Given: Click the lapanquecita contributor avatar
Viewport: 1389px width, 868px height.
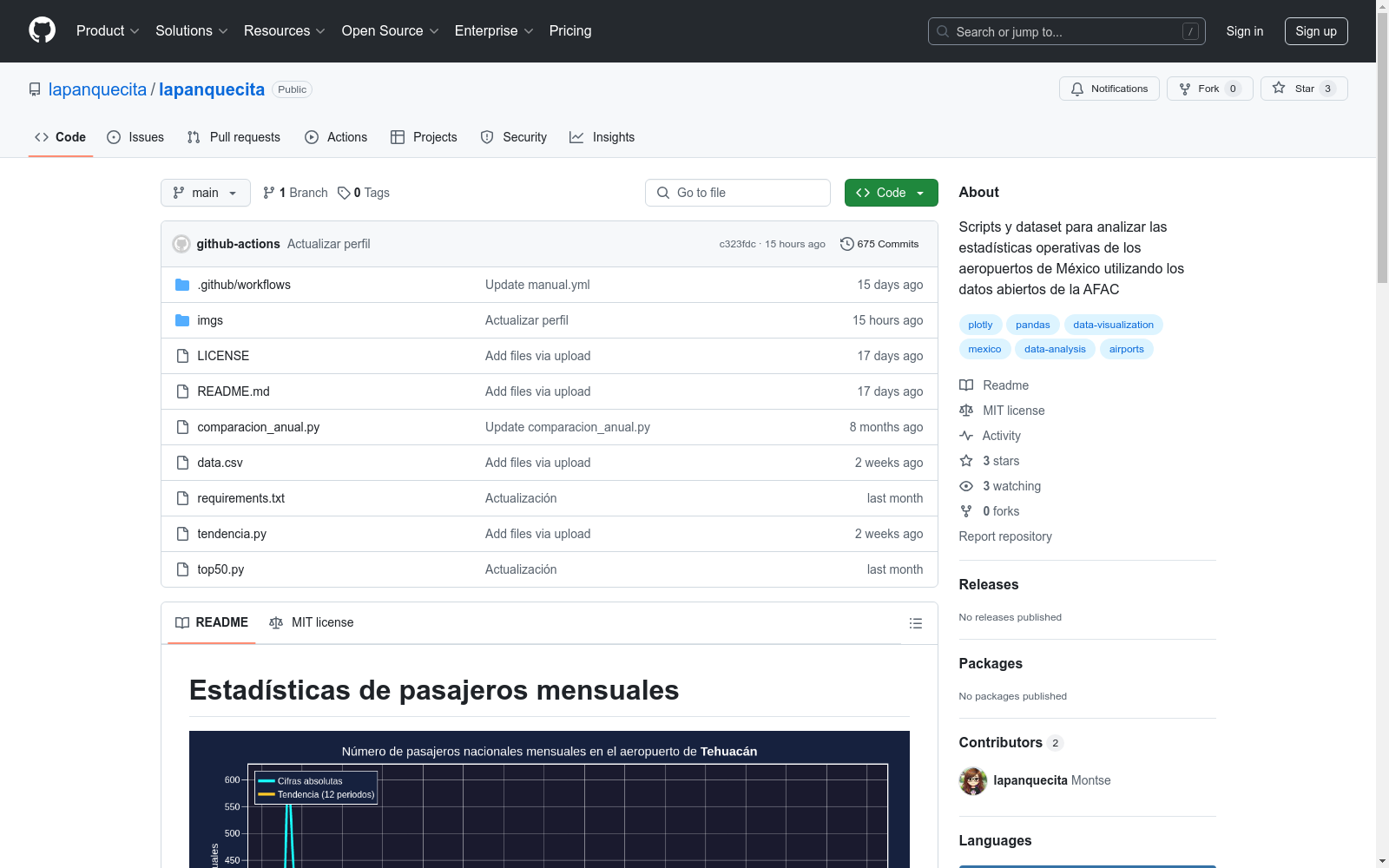Looking at the screenshot, I should click(x=973, y=781).
